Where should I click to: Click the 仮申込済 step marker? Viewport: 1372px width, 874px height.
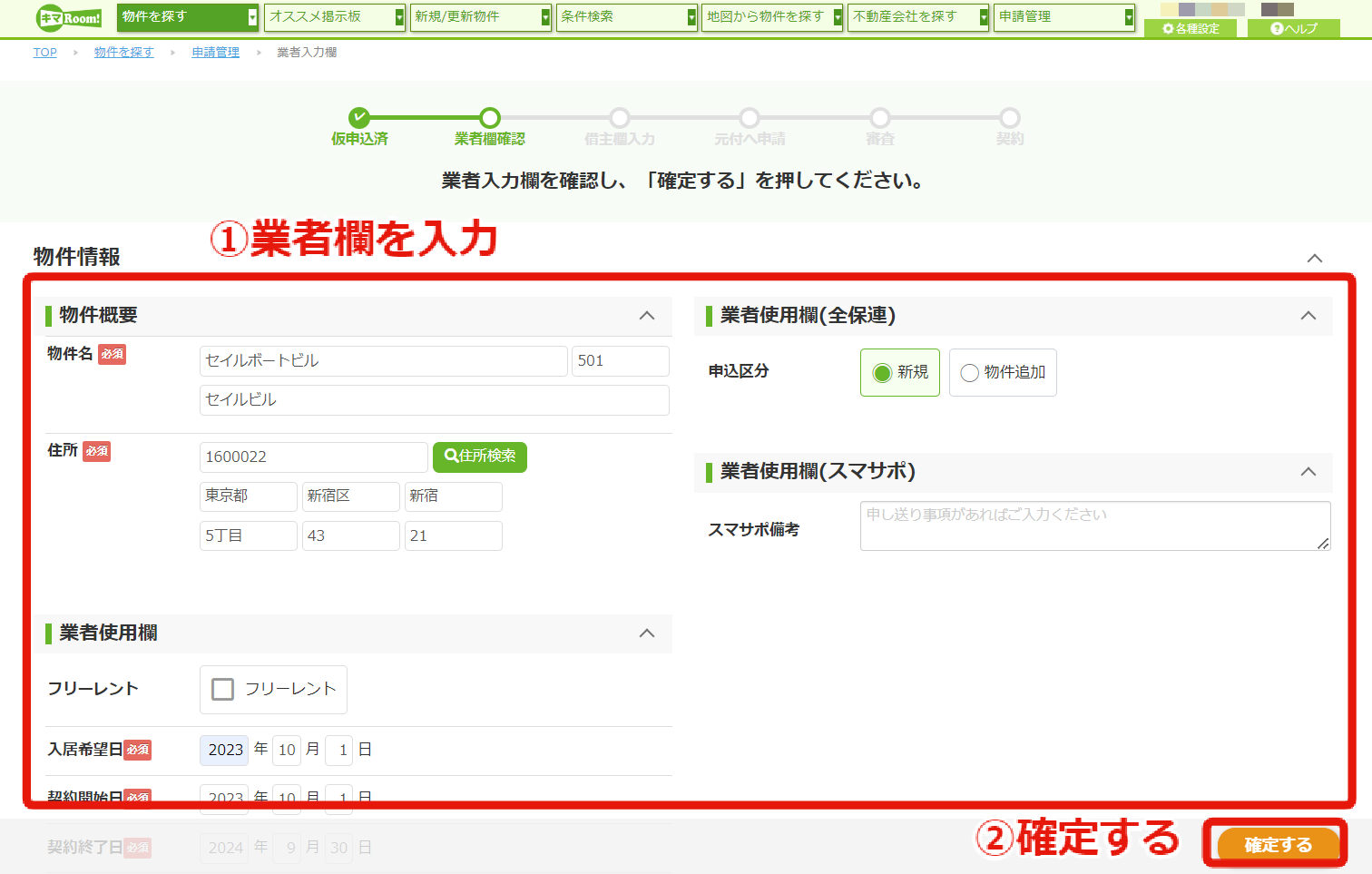click(x=359, y=118)
